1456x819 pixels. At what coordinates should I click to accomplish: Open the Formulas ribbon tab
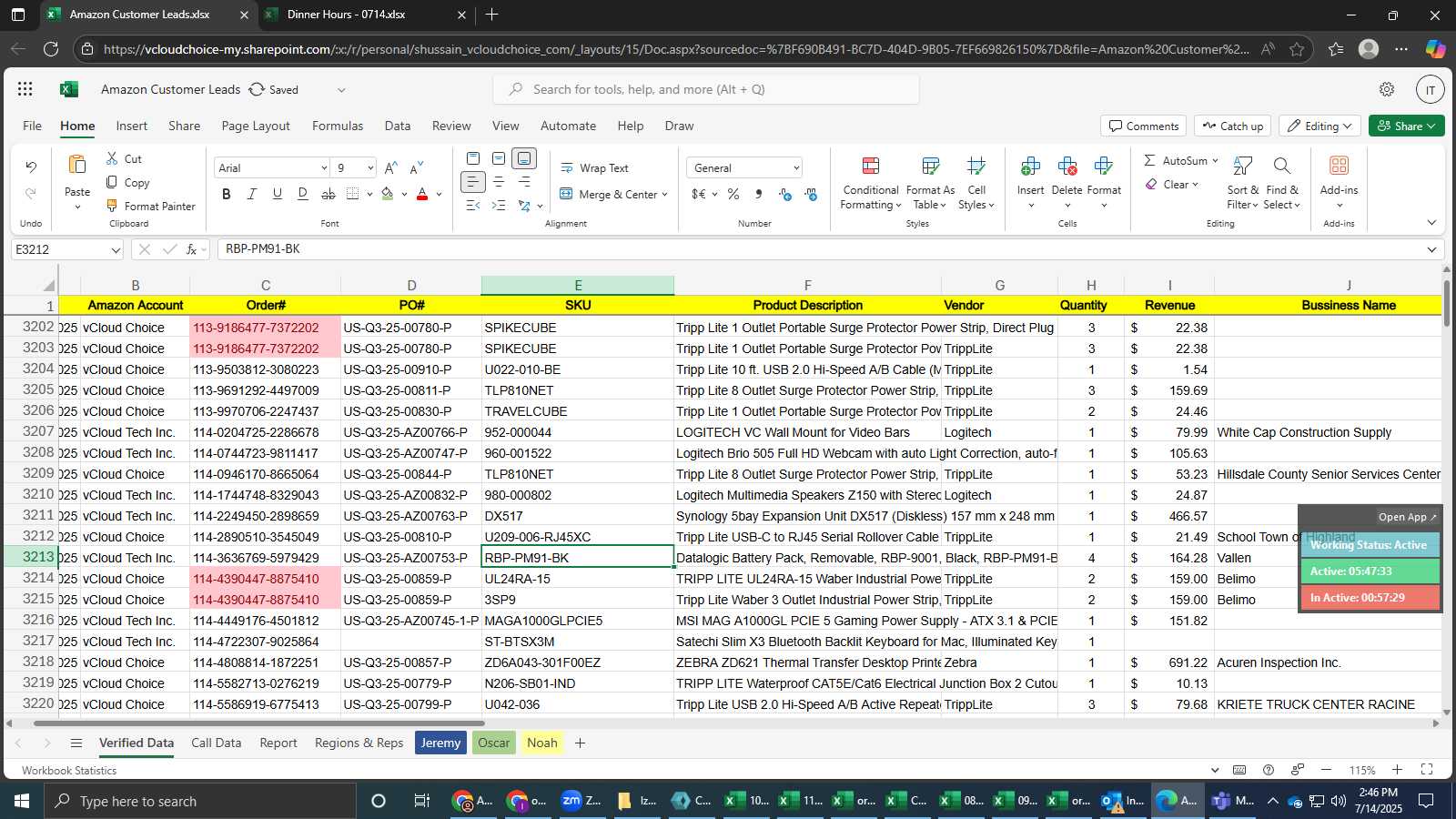pos(338,126)
